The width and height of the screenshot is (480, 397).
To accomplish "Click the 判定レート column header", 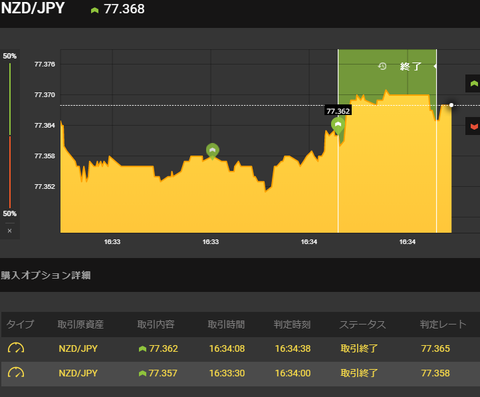I will click(x=443, y=324).
